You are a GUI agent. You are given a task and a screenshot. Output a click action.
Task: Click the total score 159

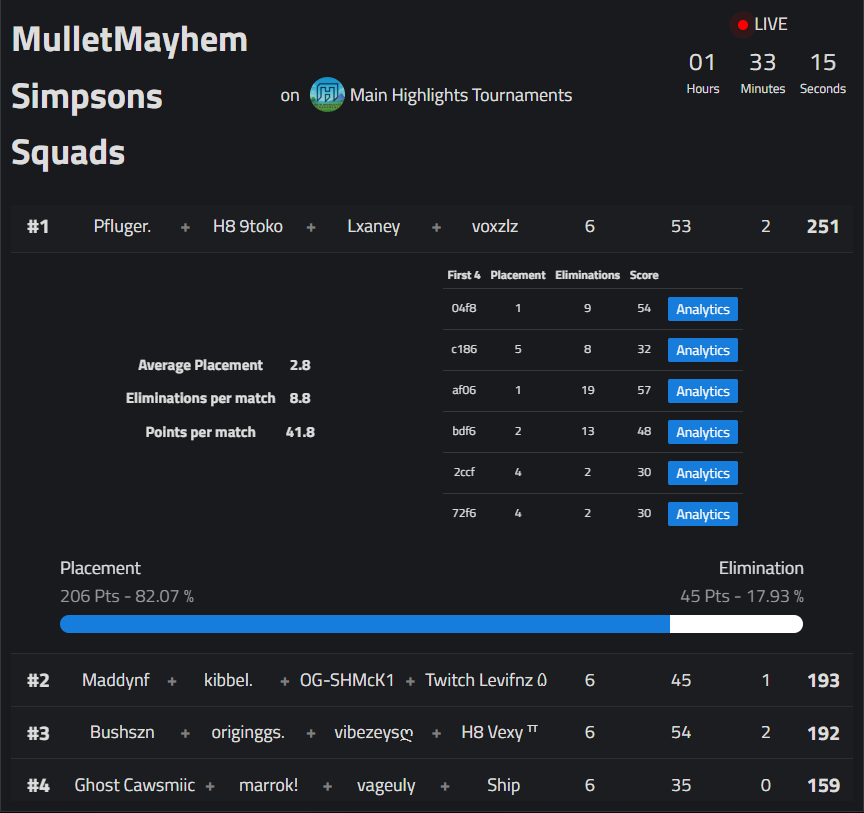tap(823, 785)
